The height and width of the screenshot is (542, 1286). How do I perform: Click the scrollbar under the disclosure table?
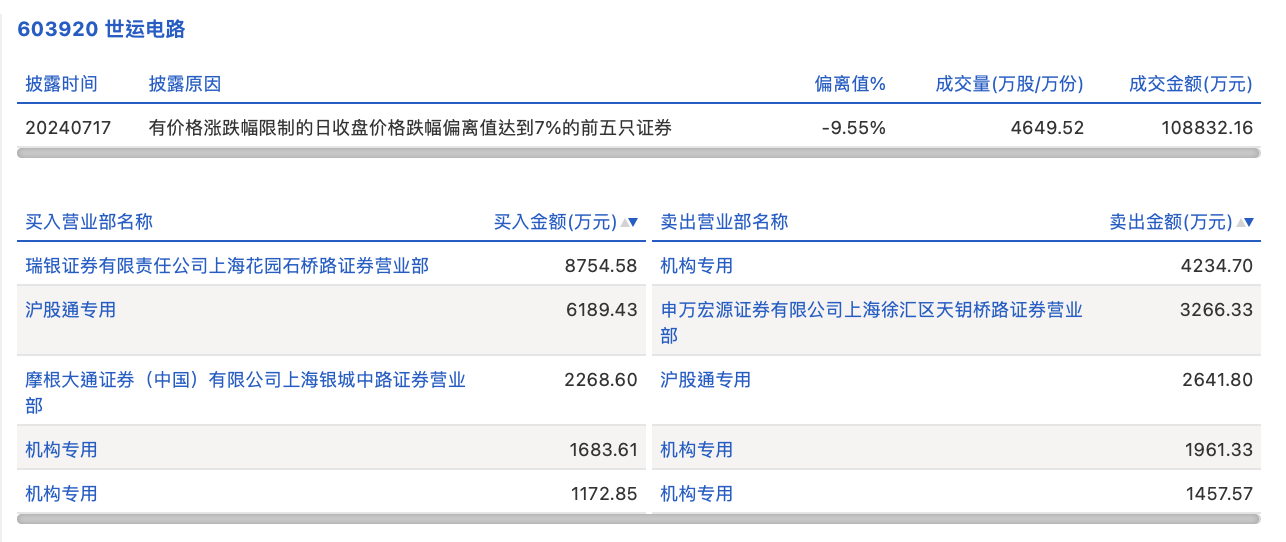[x=638, y=153]
